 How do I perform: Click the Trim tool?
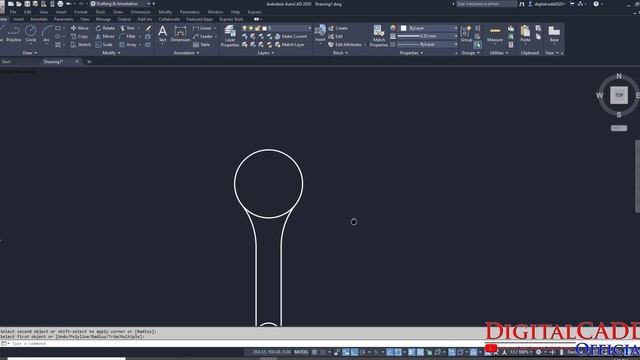pos(127,28)
